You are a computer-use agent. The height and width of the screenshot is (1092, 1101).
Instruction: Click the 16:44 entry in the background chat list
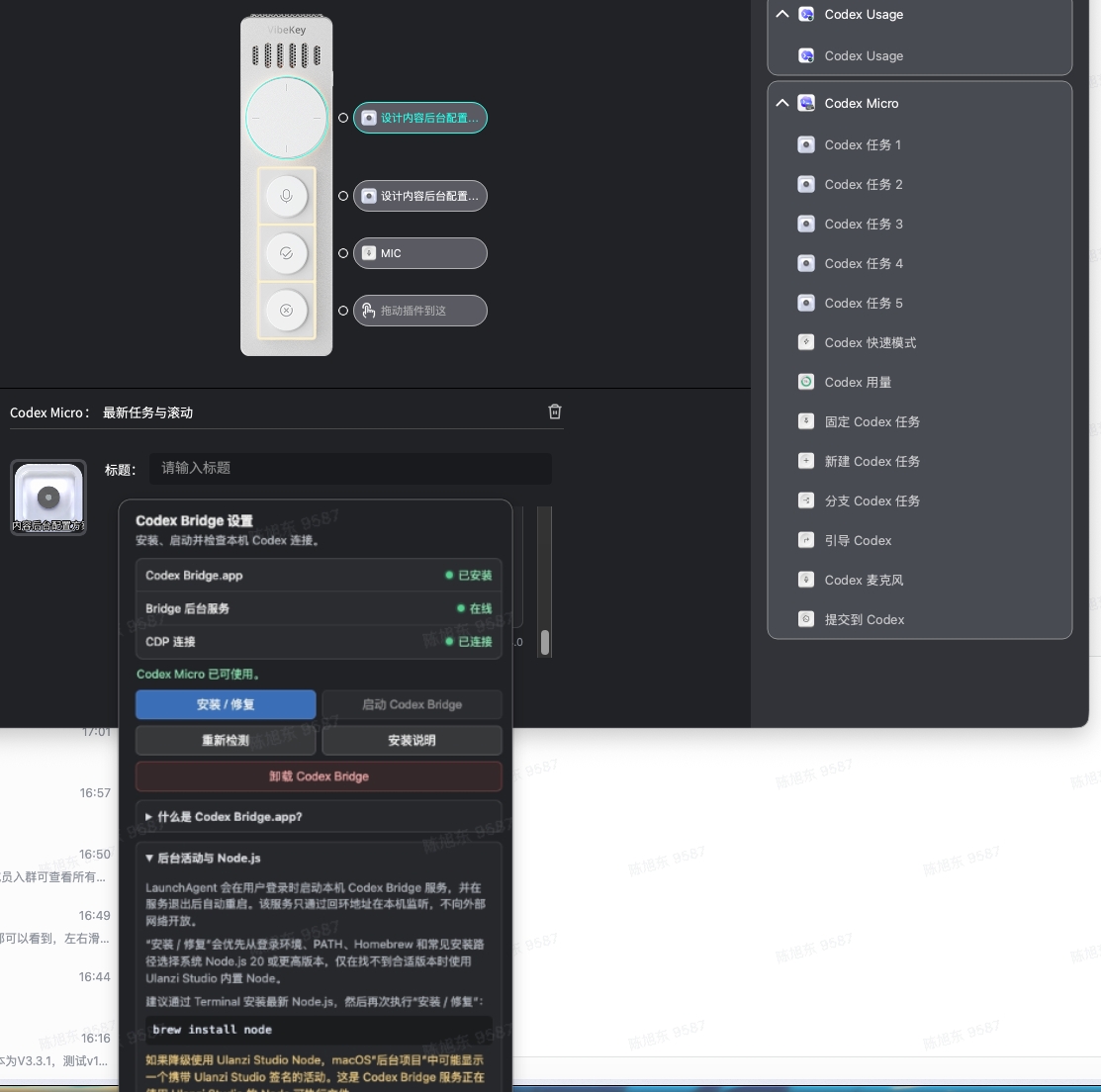click(x=95, y=977)
